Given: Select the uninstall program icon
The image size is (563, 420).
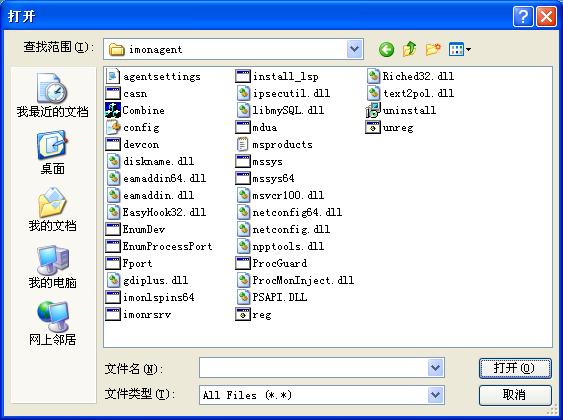Looking at the screenshot, I should coord(373,110).
